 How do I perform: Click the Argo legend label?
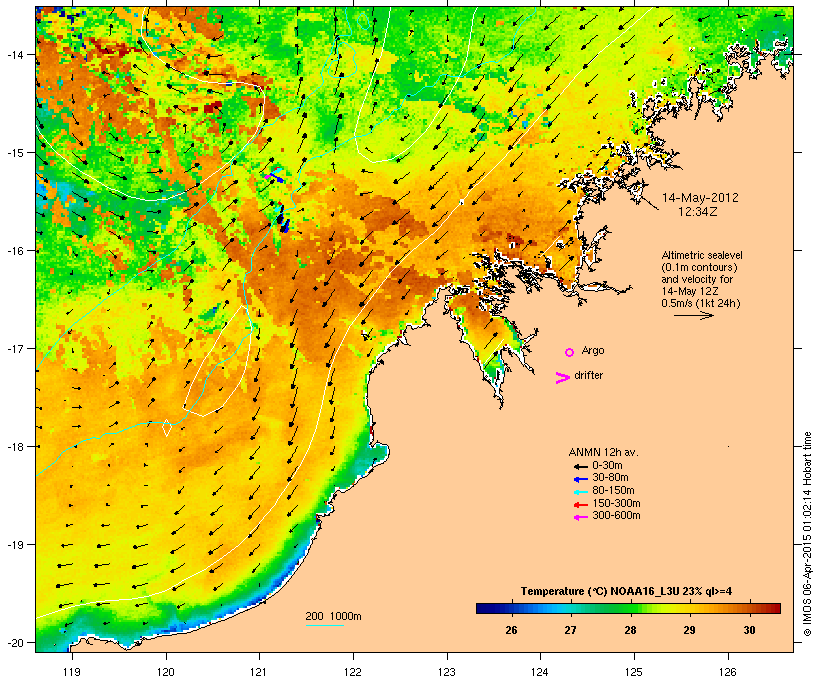click(x=593, y=350)
